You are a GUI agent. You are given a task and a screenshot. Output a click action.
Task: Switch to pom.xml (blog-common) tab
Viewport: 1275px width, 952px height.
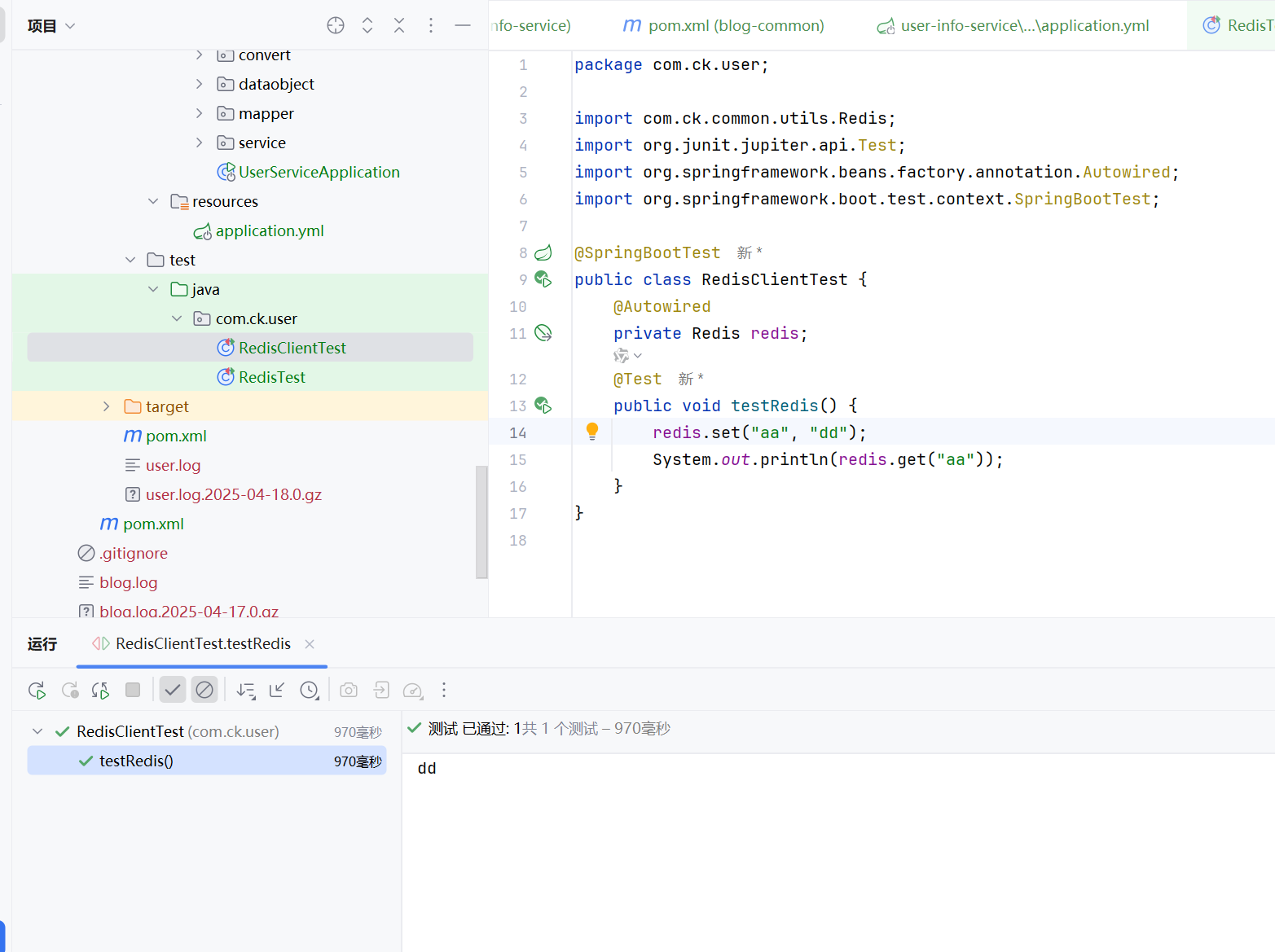click(x=723, y=25)
